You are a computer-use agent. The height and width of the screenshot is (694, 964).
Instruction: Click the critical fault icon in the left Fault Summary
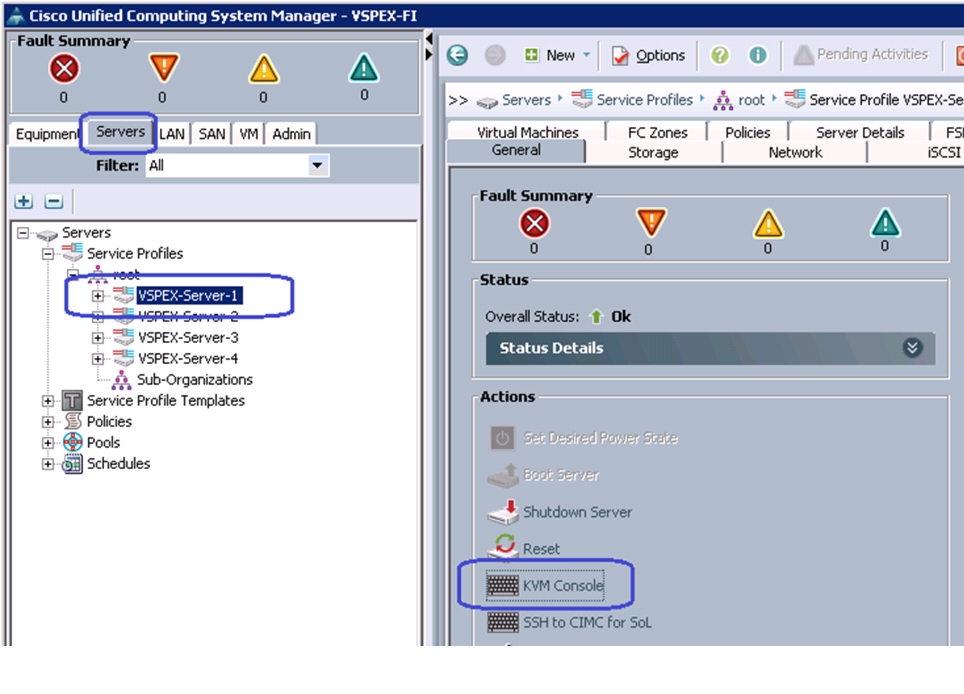click(64, 68)
